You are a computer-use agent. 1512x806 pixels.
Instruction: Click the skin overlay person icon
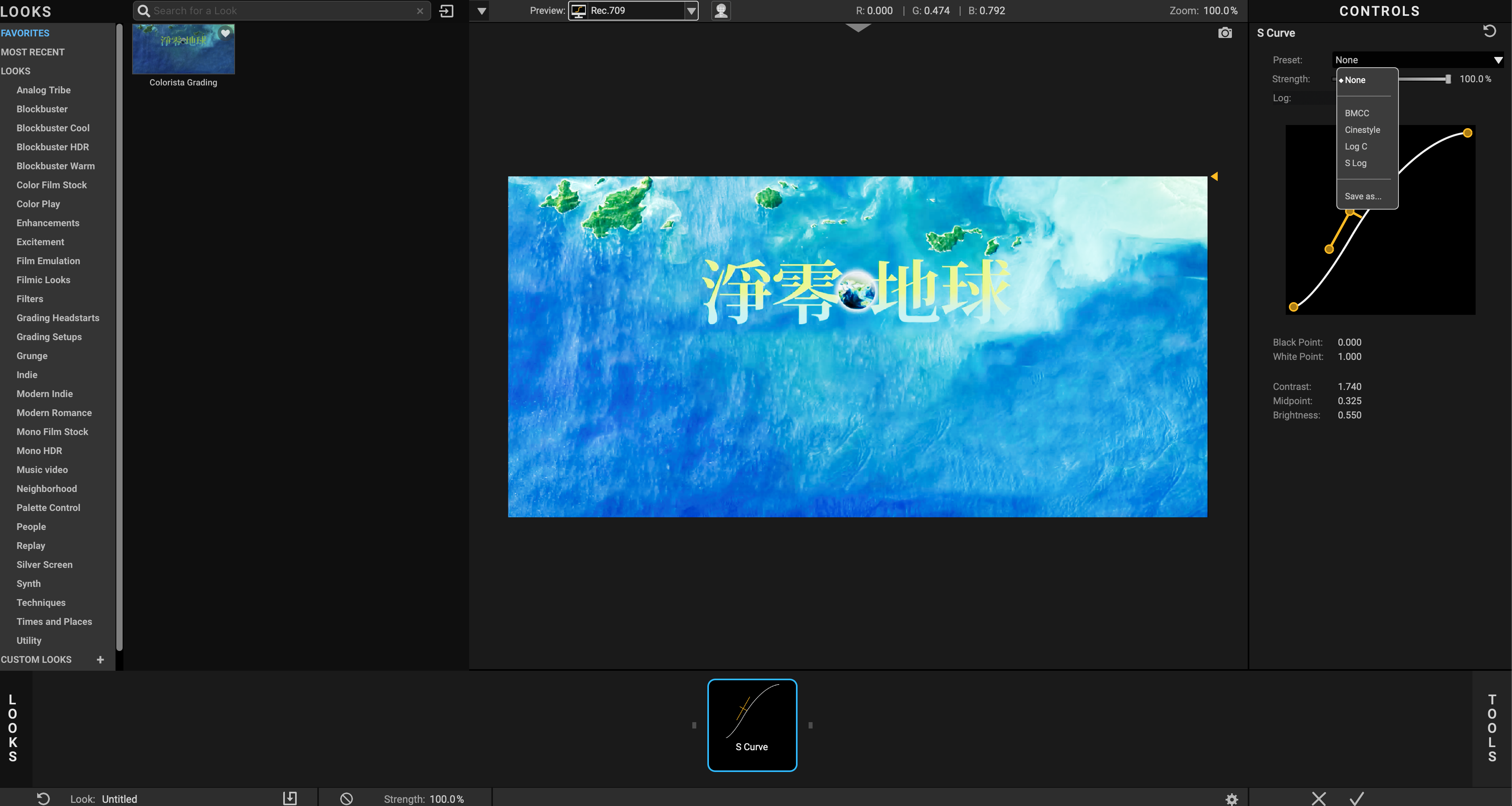pyautogui.click(x=721, y=11)
